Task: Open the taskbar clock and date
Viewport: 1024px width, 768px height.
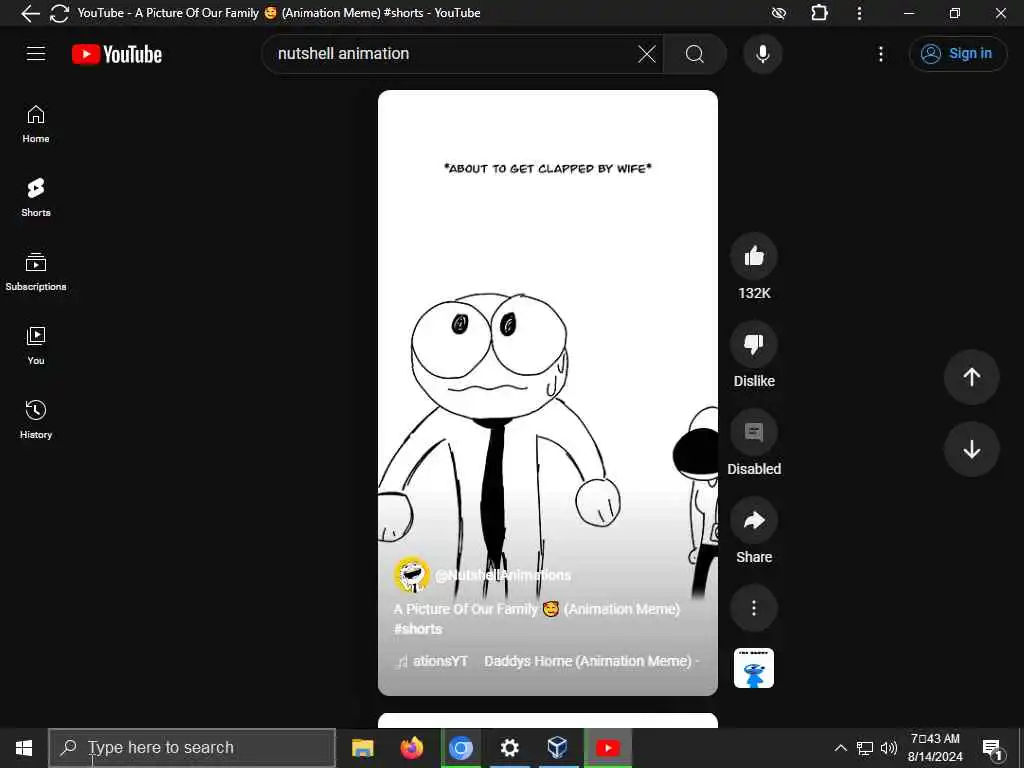Action: pos(935,748)
